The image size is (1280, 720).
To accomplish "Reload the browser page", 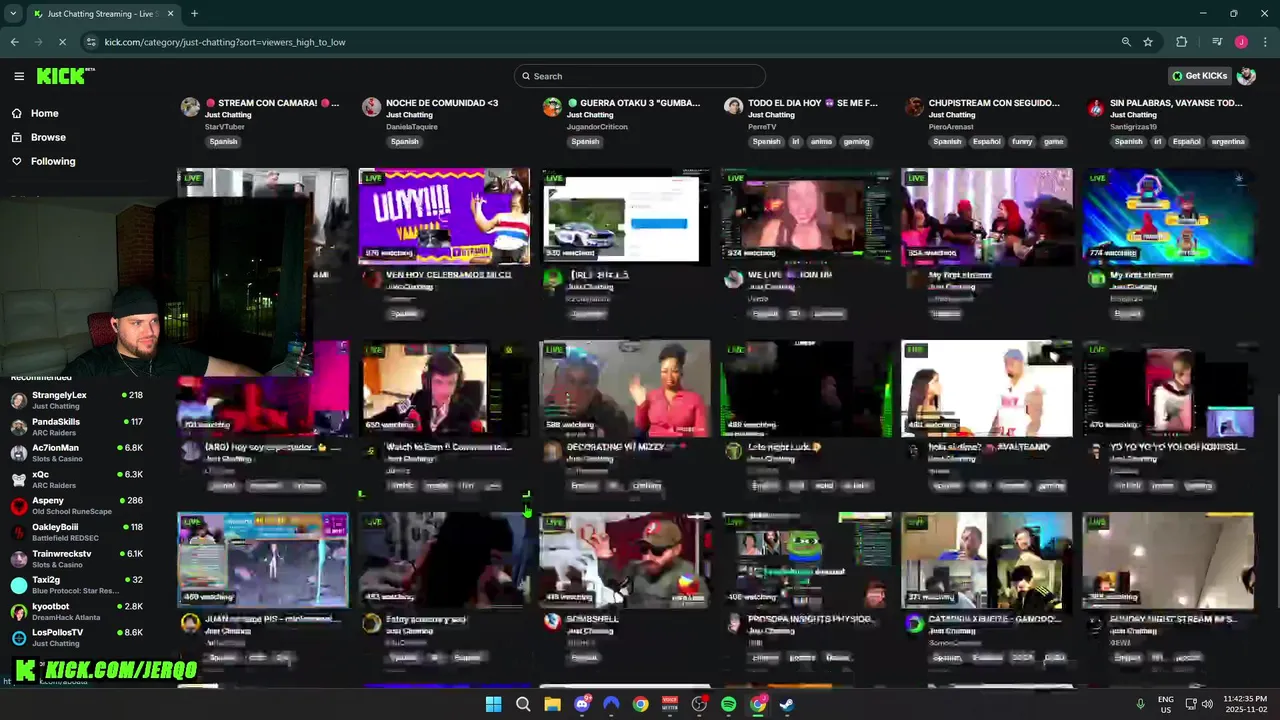I will tap(61, 42).
